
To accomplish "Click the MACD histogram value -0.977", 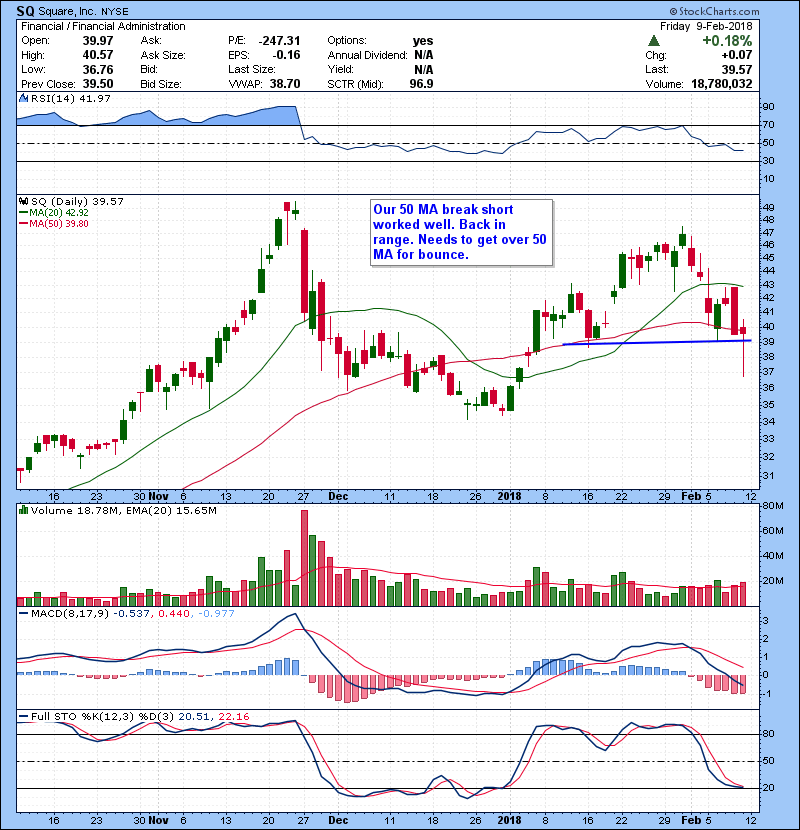I will click(216, 614).
